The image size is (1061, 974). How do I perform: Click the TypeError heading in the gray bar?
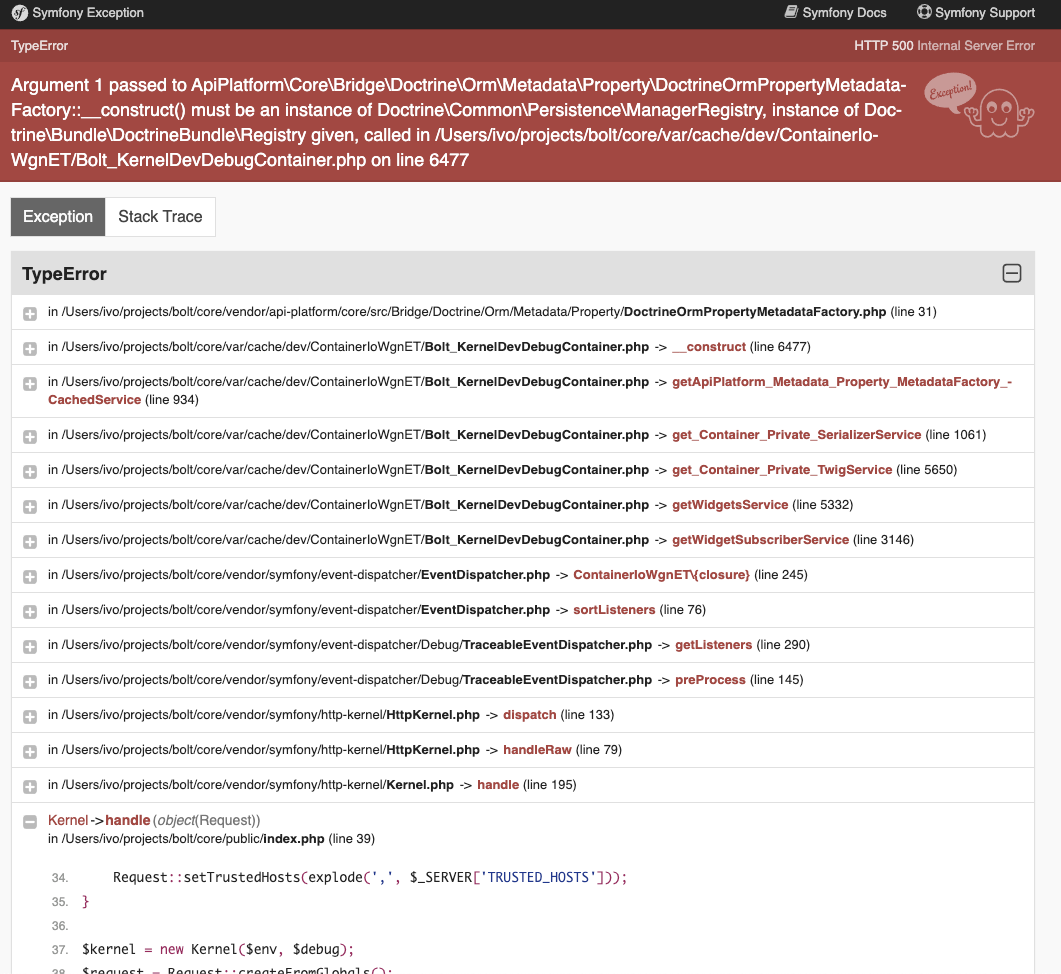(x=64, y=274)
